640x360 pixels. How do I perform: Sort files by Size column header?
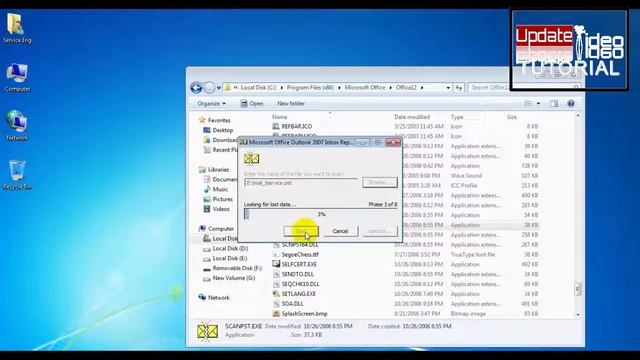512,117
